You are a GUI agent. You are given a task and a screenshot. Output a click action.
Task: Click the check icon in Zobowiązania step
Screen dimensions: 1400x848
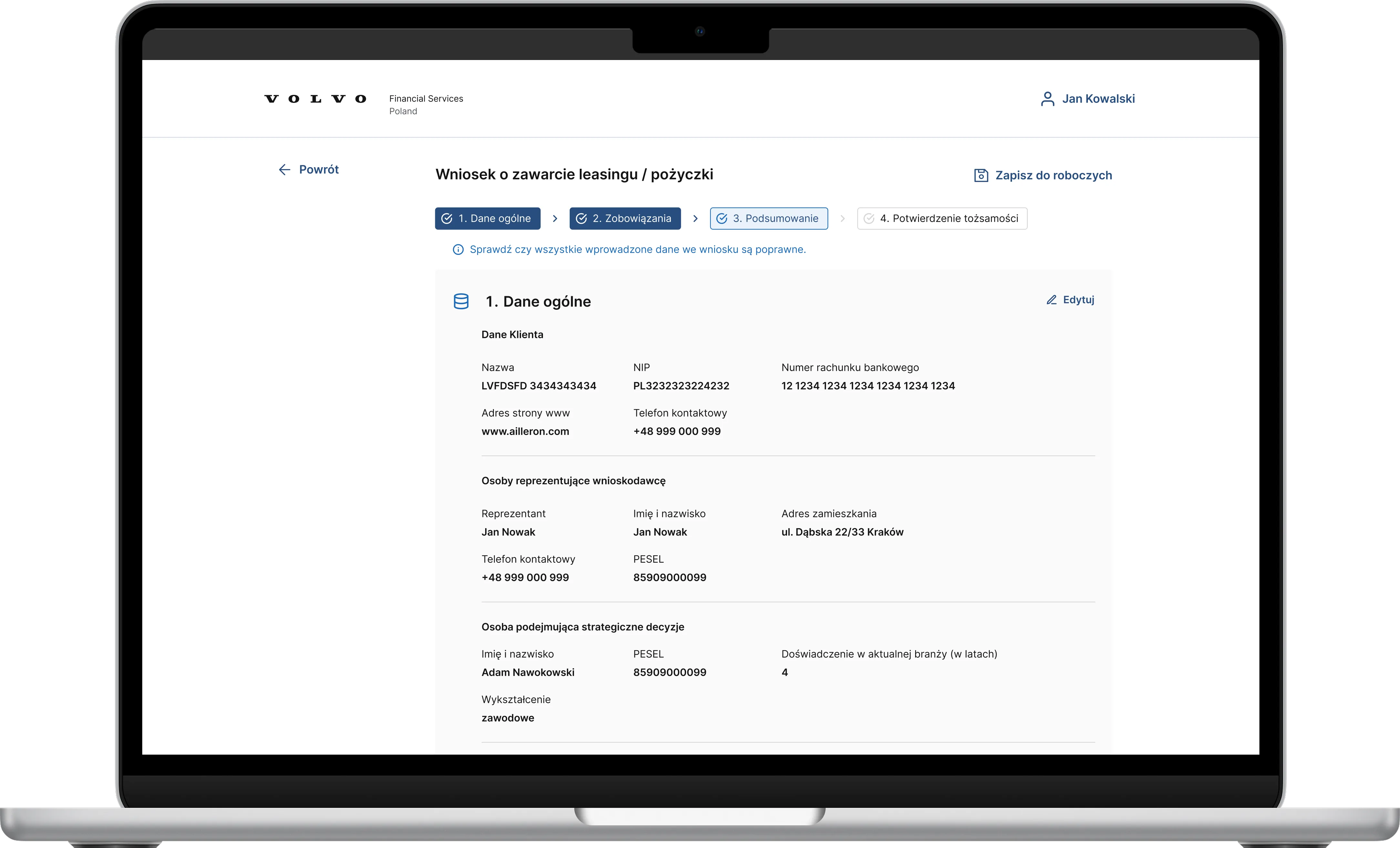(581, 219)
